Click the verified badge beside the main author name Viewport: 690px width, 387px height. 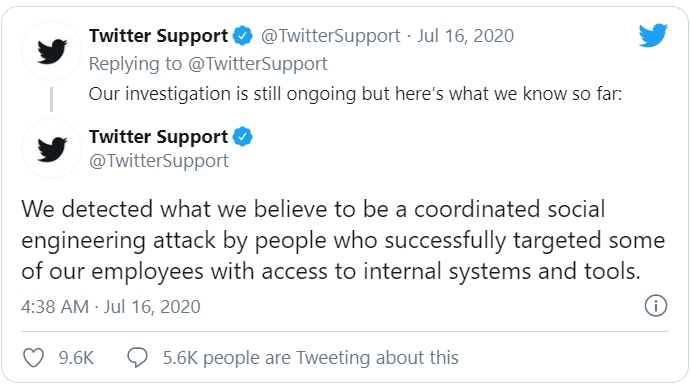(x=242, y=136)
